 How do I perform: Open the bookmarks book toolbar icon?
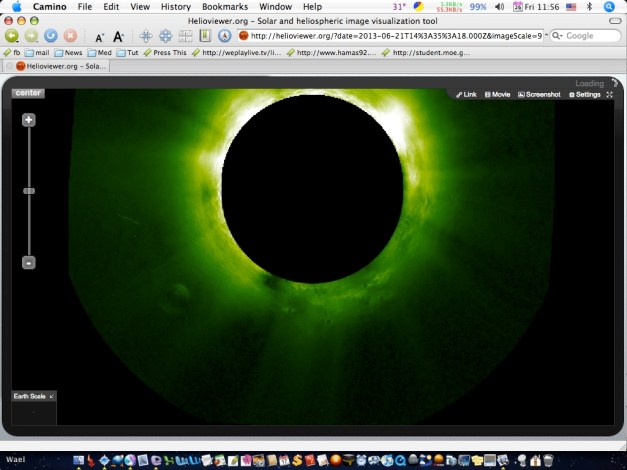[x=205, y=36]
